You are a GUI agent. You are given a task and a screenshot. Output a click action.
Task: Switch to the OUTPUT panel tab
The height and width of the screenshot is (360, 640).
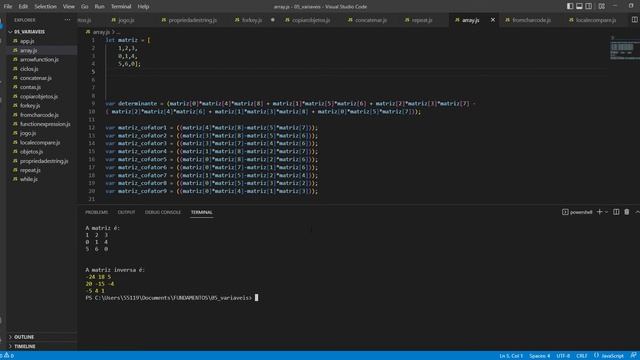(126, 212)
